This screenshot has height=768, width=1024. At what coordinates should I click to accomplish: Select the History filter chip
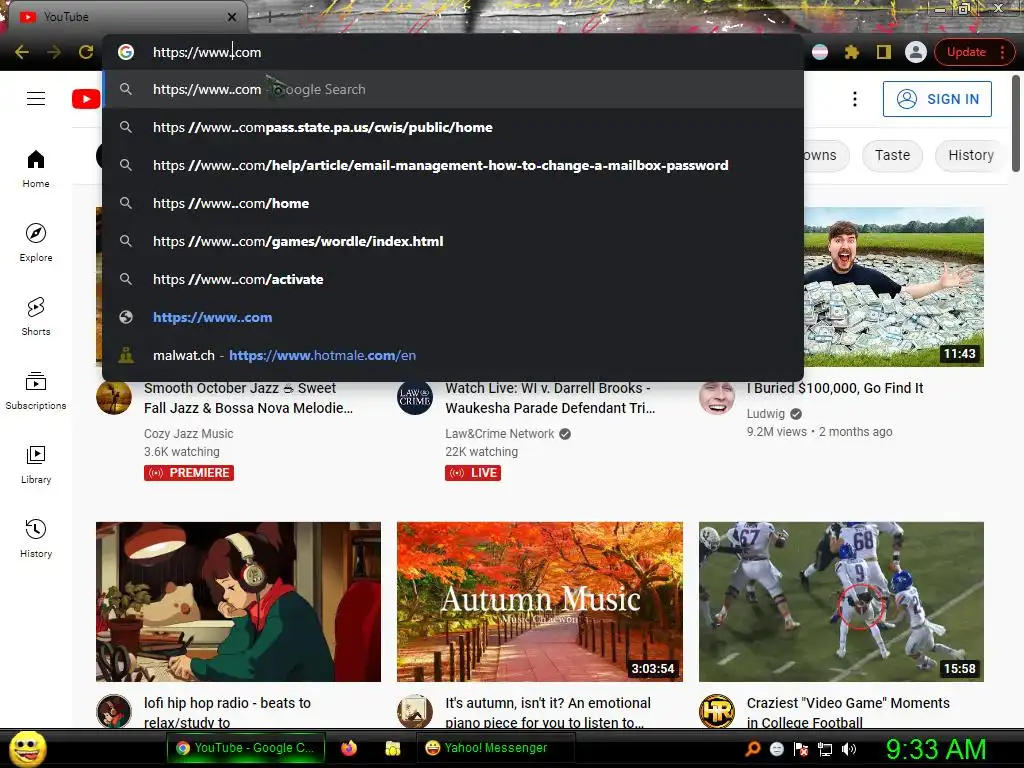[970, 155]
